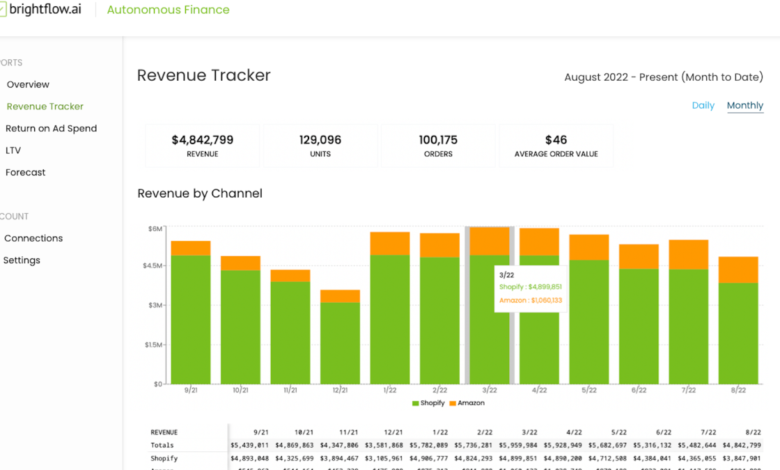Click Totals value $5,959,984 for 3/22
780x470 pixels.
click(518, 446)
